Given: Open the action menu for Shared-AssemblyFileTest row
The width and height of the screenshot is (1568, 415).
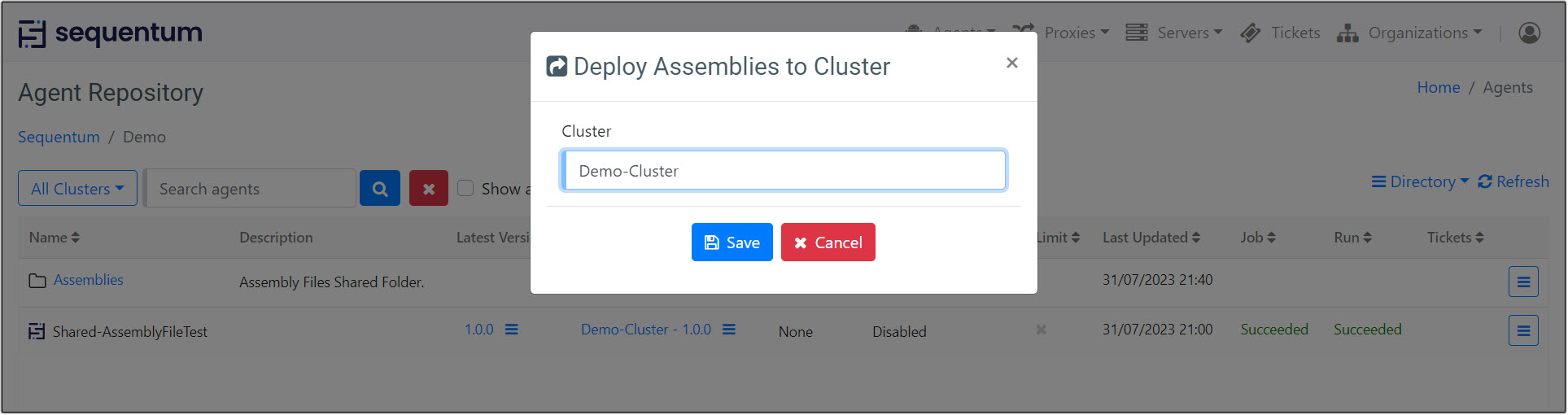Looking at the screenshot, I should [x=1523, y=330].
